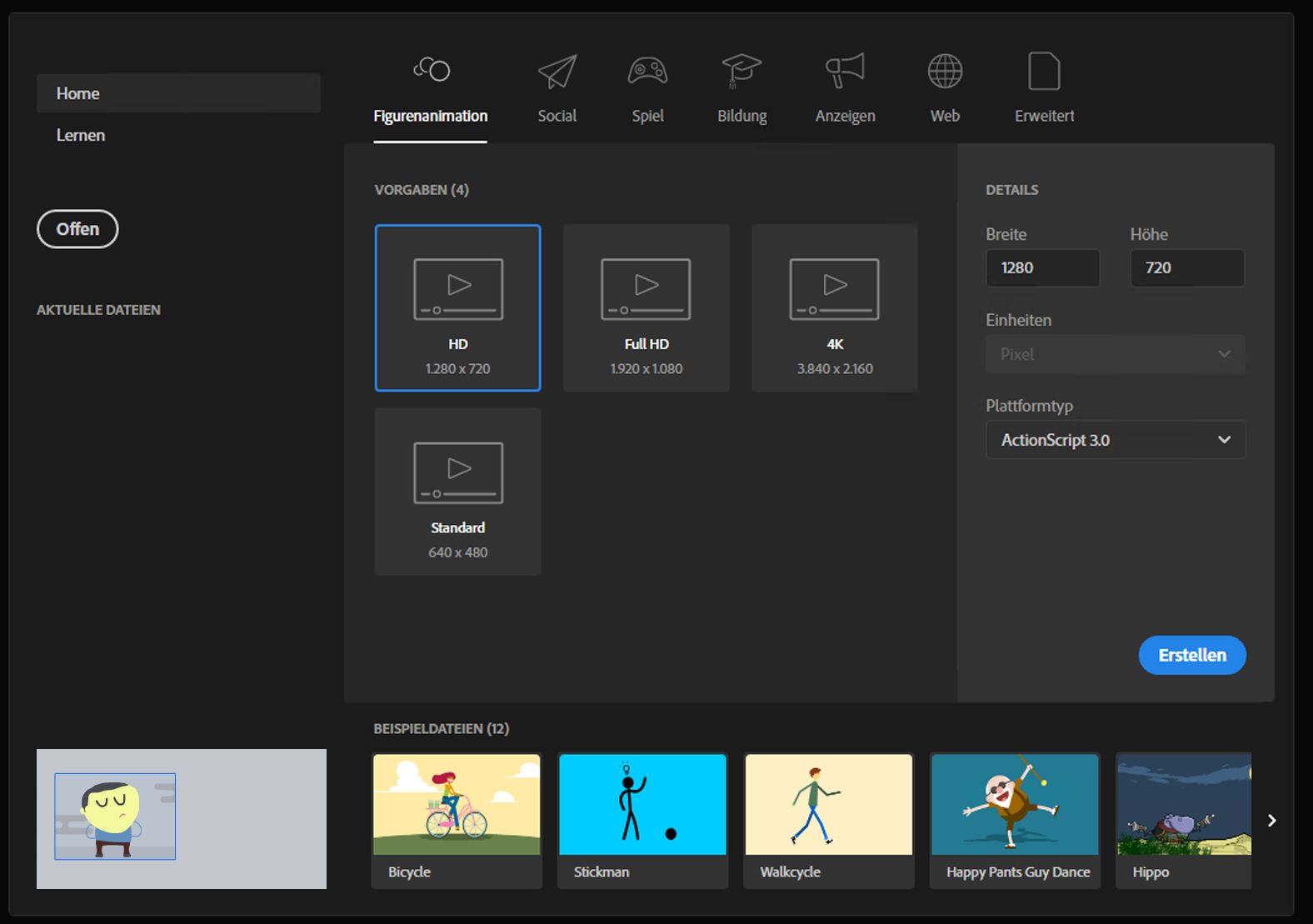Open the Stickman sample thumbnail
This screenshot has height=924, width=1313.
pyautogui.click(x=642, y=805)
